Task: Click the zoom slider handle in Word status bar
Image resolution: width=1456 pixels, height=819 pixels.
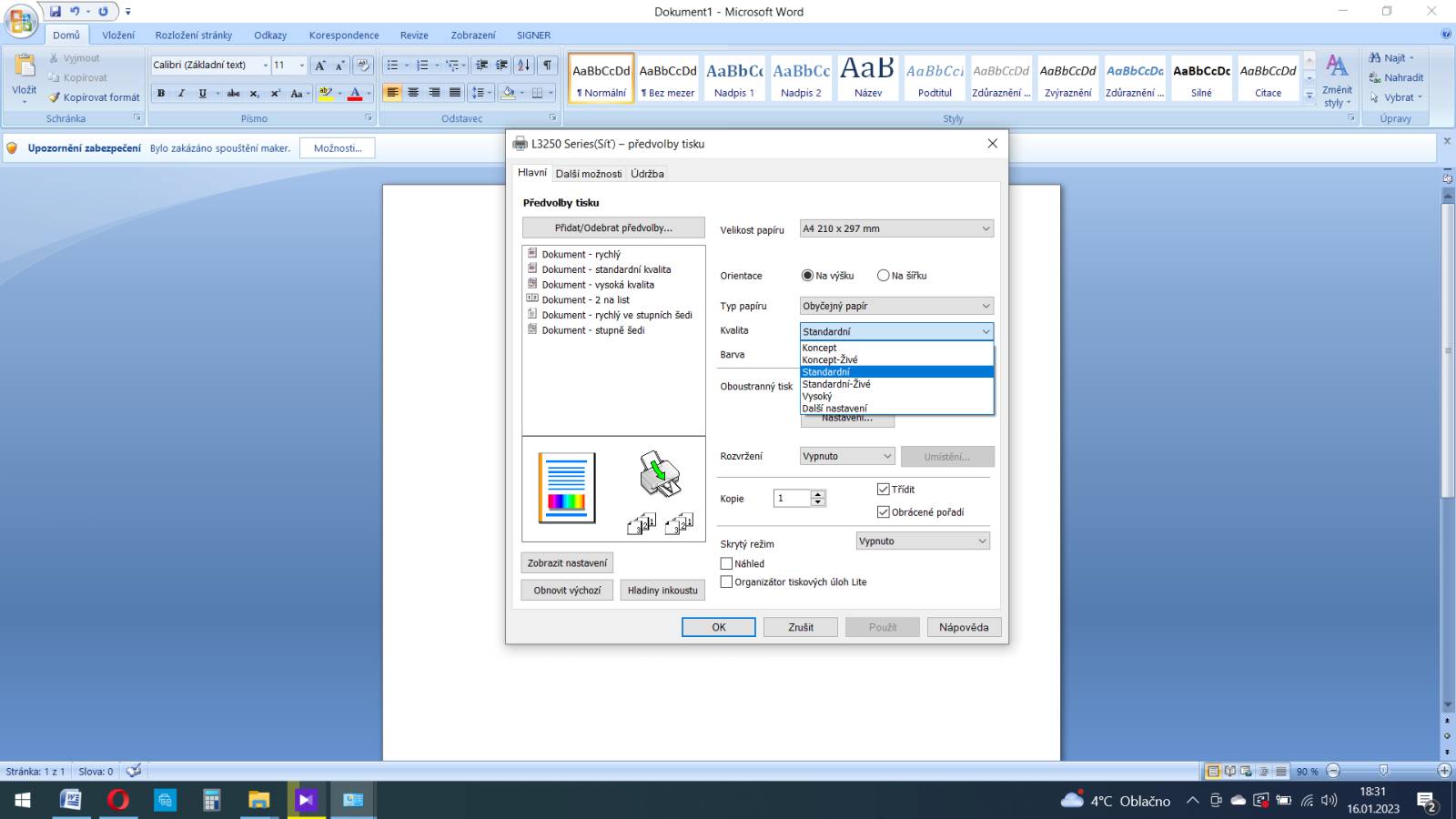Action: [x=1383, y=771]
